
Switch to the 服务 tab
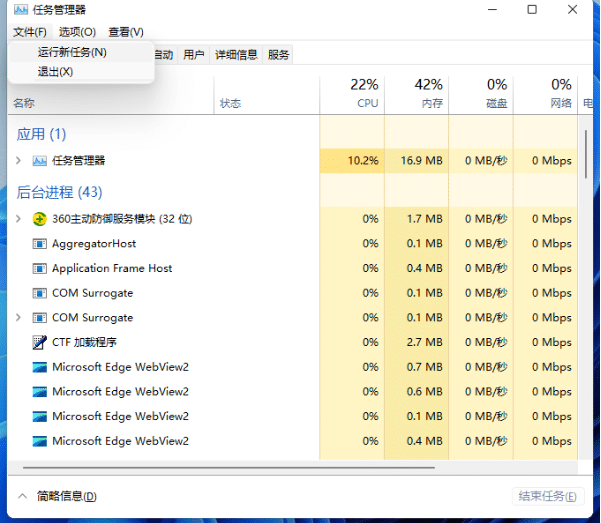pyautogui.click(x=278, y=55)
